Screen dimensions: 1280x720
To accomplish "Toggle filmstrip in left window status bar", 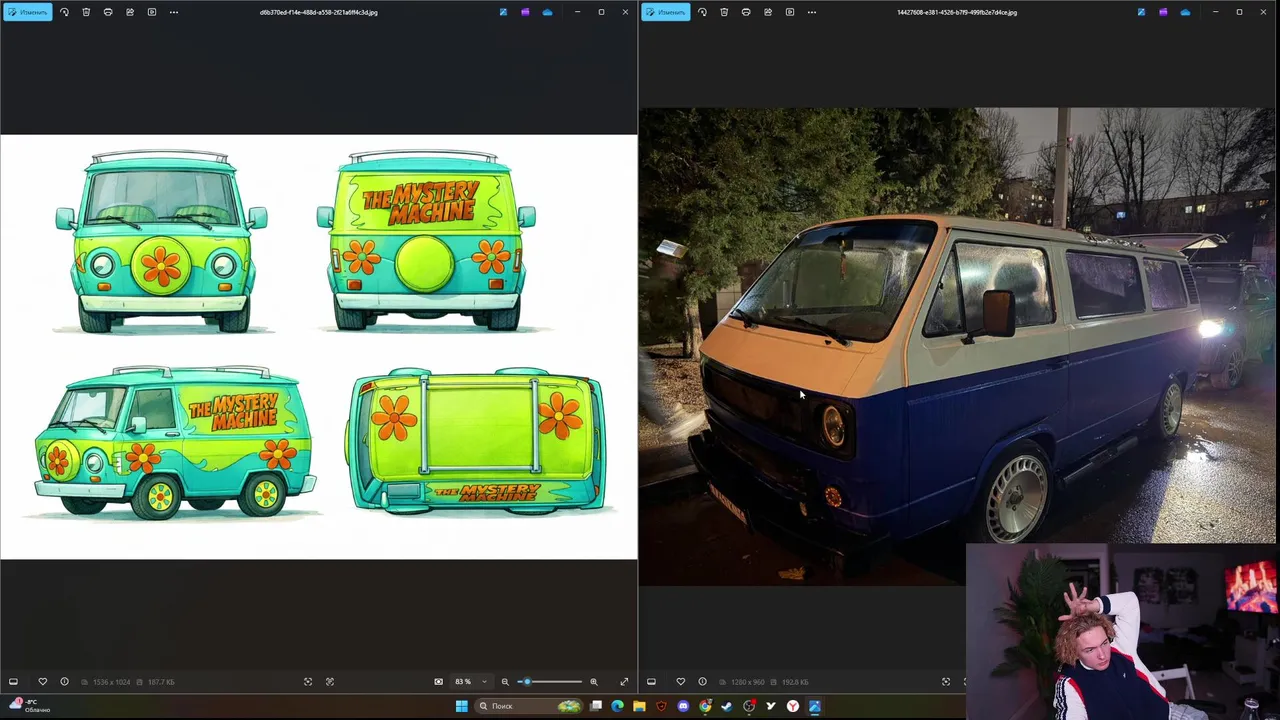I will [13, 682].
